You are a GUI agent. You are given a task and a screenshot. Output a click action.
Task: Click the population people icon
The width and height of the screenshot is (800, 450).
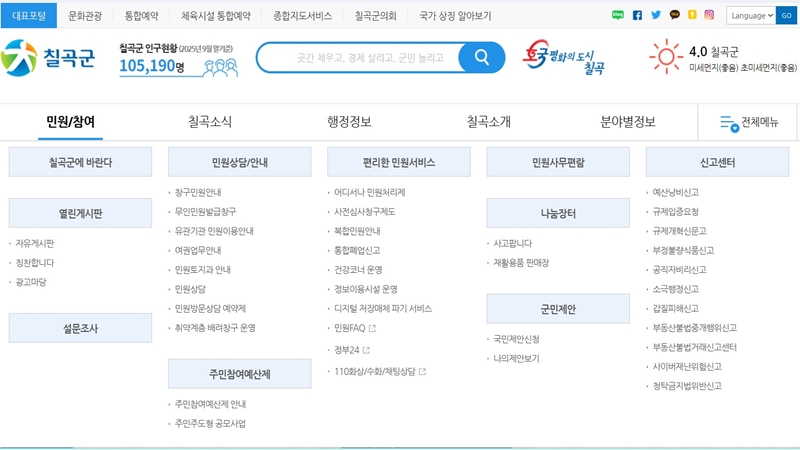pos(220,67)
